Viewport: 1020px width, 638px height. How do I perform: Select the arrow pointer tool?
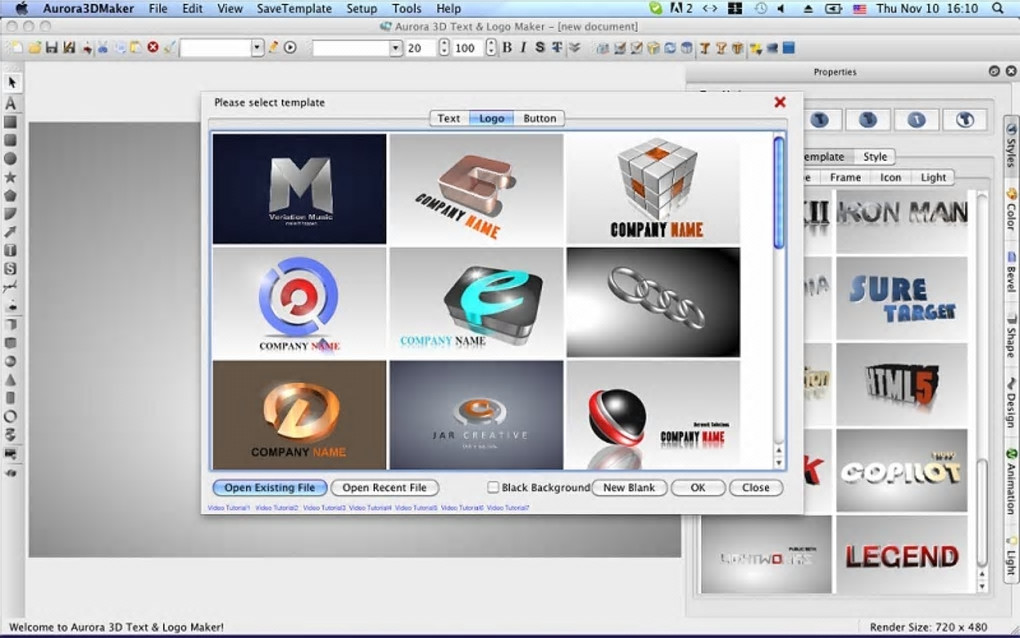click(x=11, y=83)
